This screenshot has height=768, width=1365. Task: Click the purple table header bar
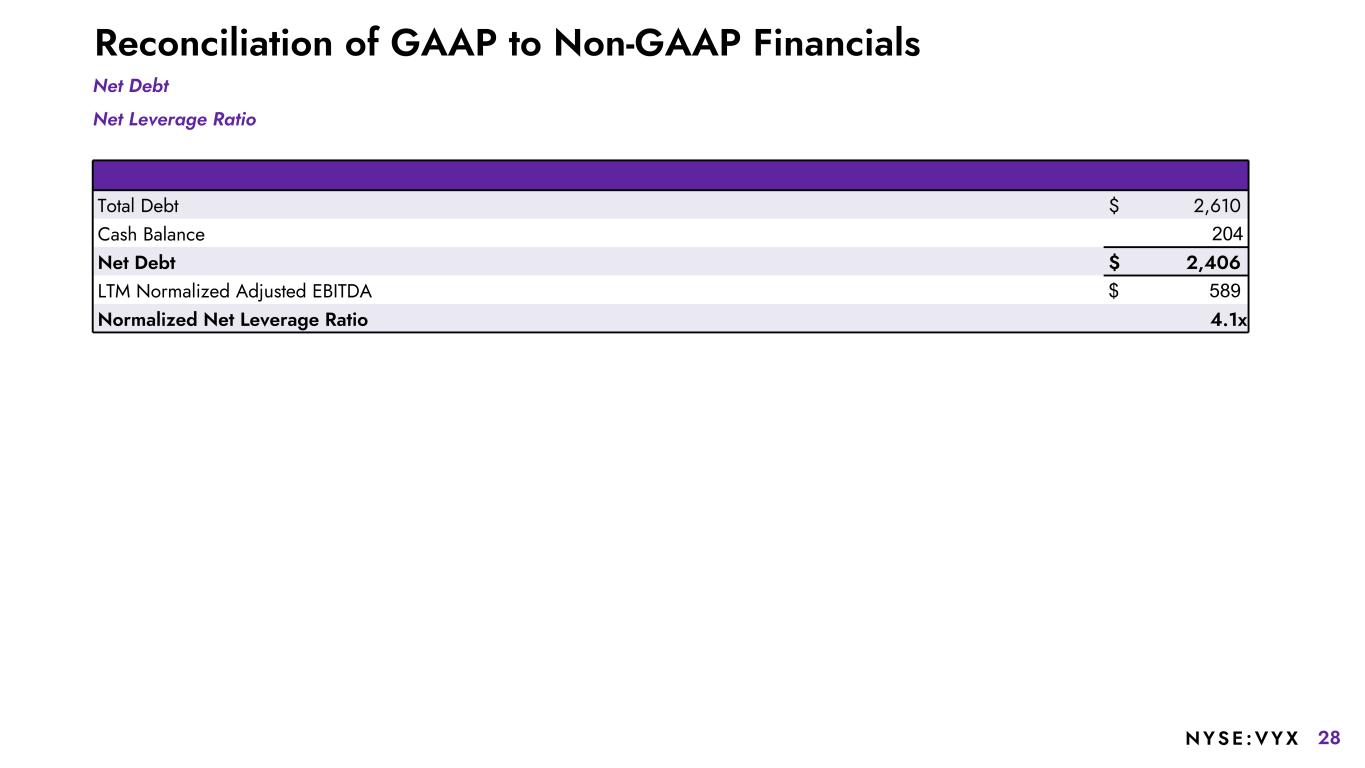tap(670, 175)
